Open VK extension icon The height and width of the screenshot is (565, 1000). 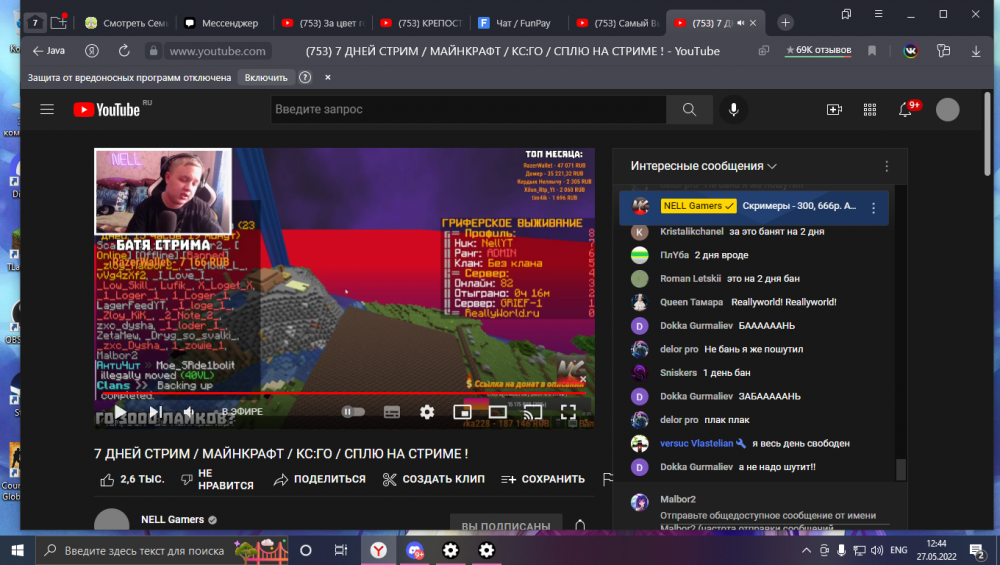tap(911, 51)
